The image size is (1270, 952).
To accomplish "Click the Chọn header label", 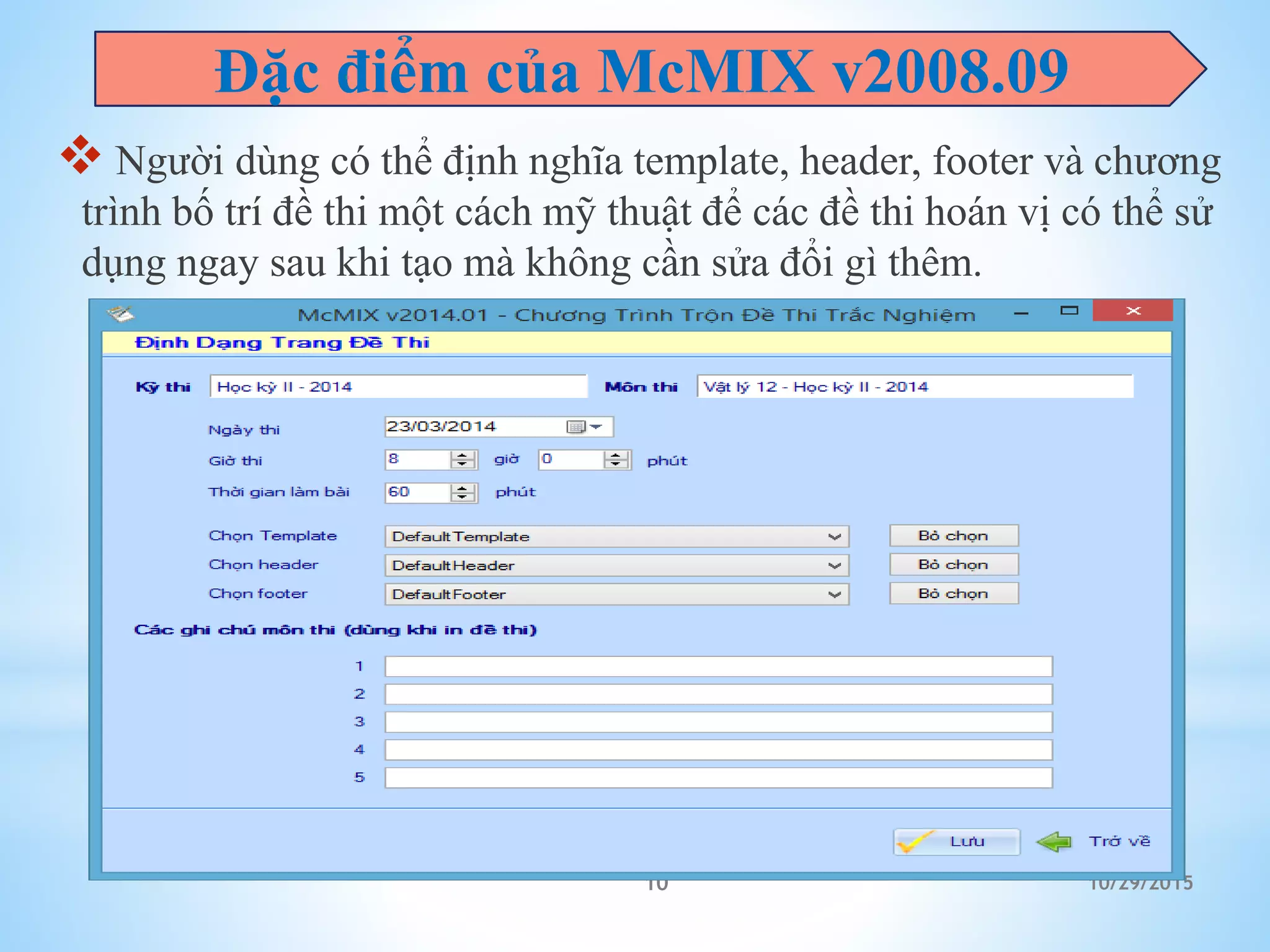I will tap(264, 565).
